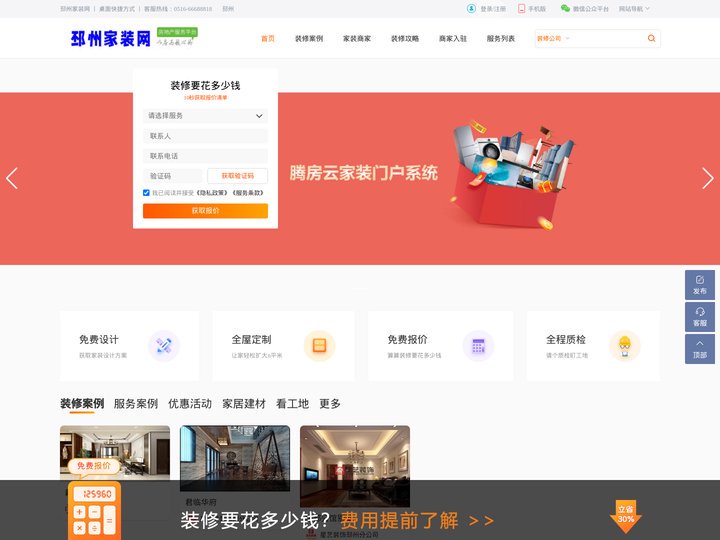The height and width of the screenshot is (540, 720).
Task: Open the first case thumbnail with living room
Action: [x=115, y=452]
